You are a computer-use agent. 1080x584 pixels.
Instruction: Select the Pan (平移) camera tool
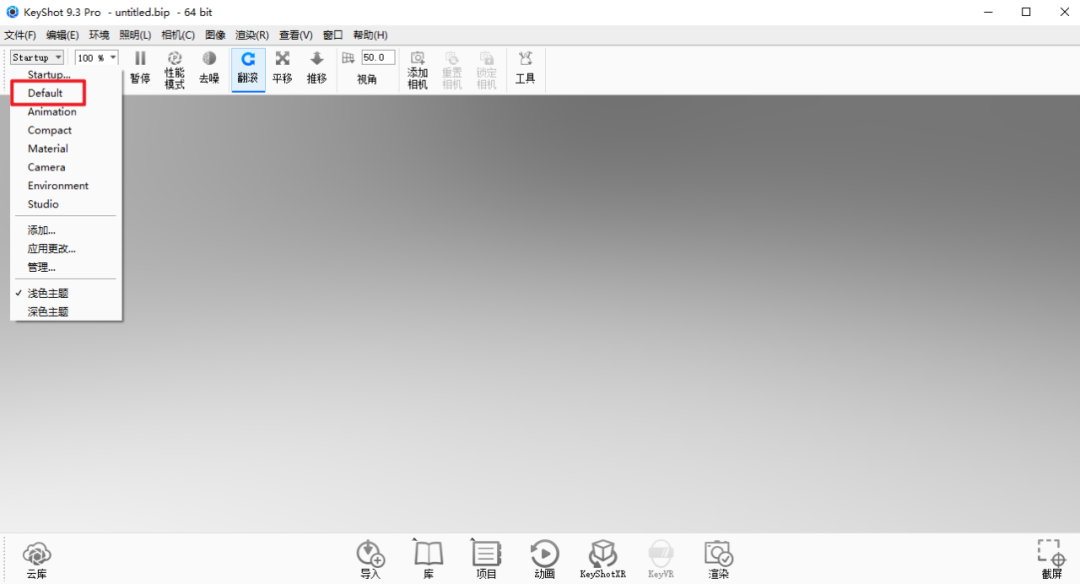click(x=282, y=67)
